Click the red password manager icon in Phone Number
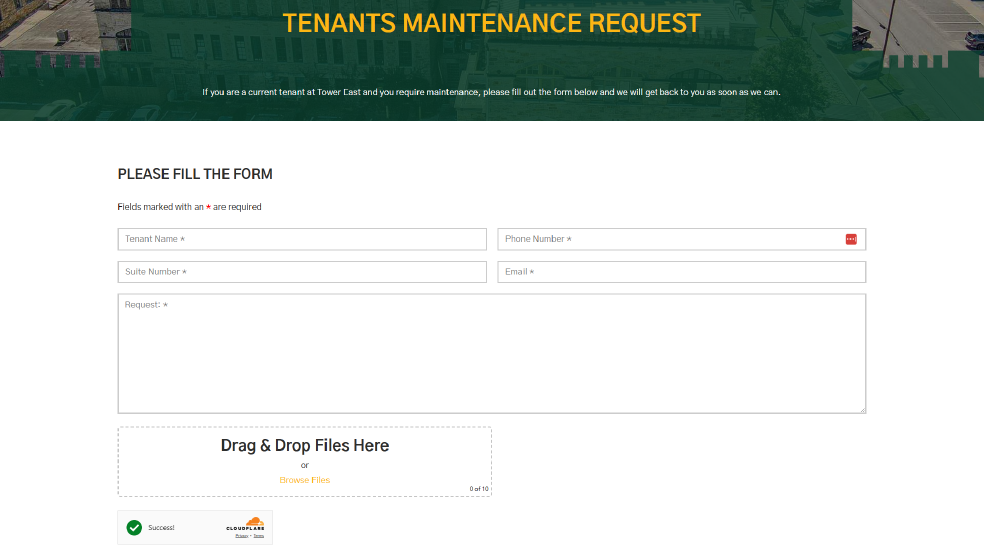Screen dimensions: 984x554 pyautogui.click(x=851, y=239)
